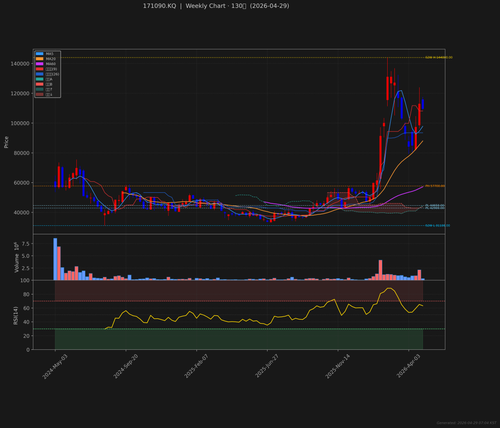Screen dimensions: 500x428
Task: Click the MA5 legend label text
Action: 50,54
